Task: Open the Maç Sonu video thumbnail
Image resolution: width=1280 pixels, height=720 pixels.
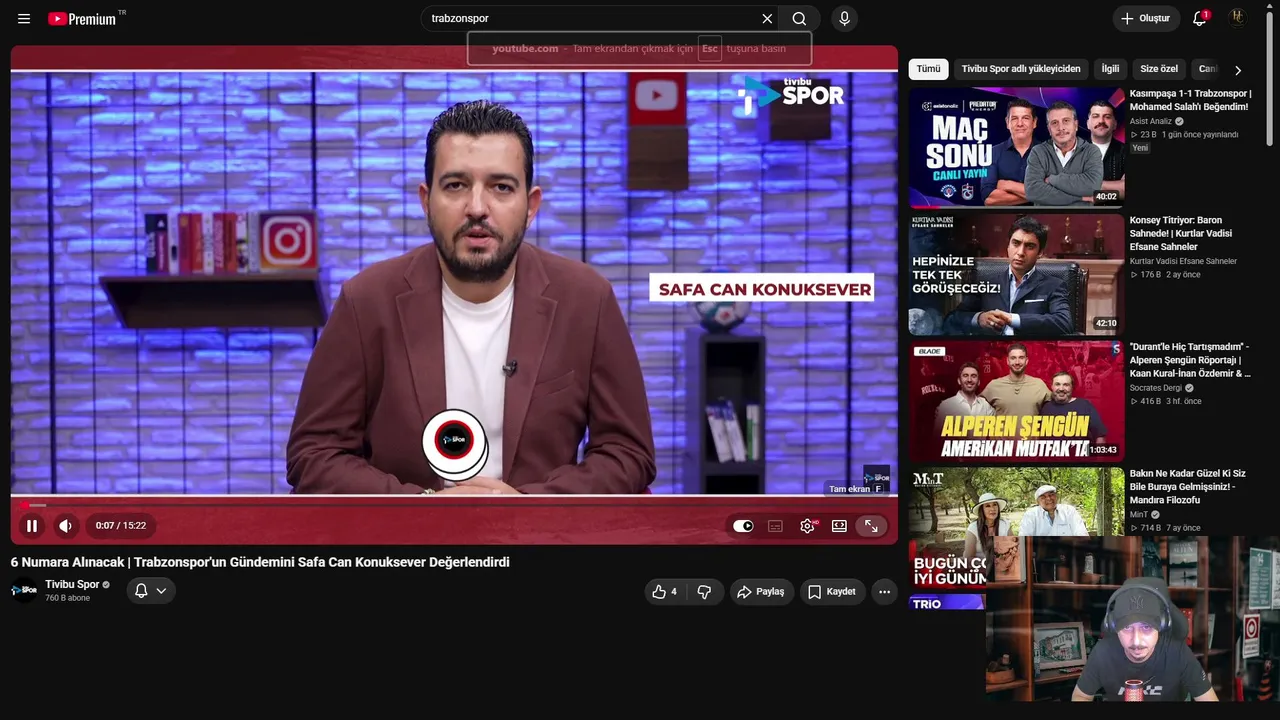Action: (1016, 147)
